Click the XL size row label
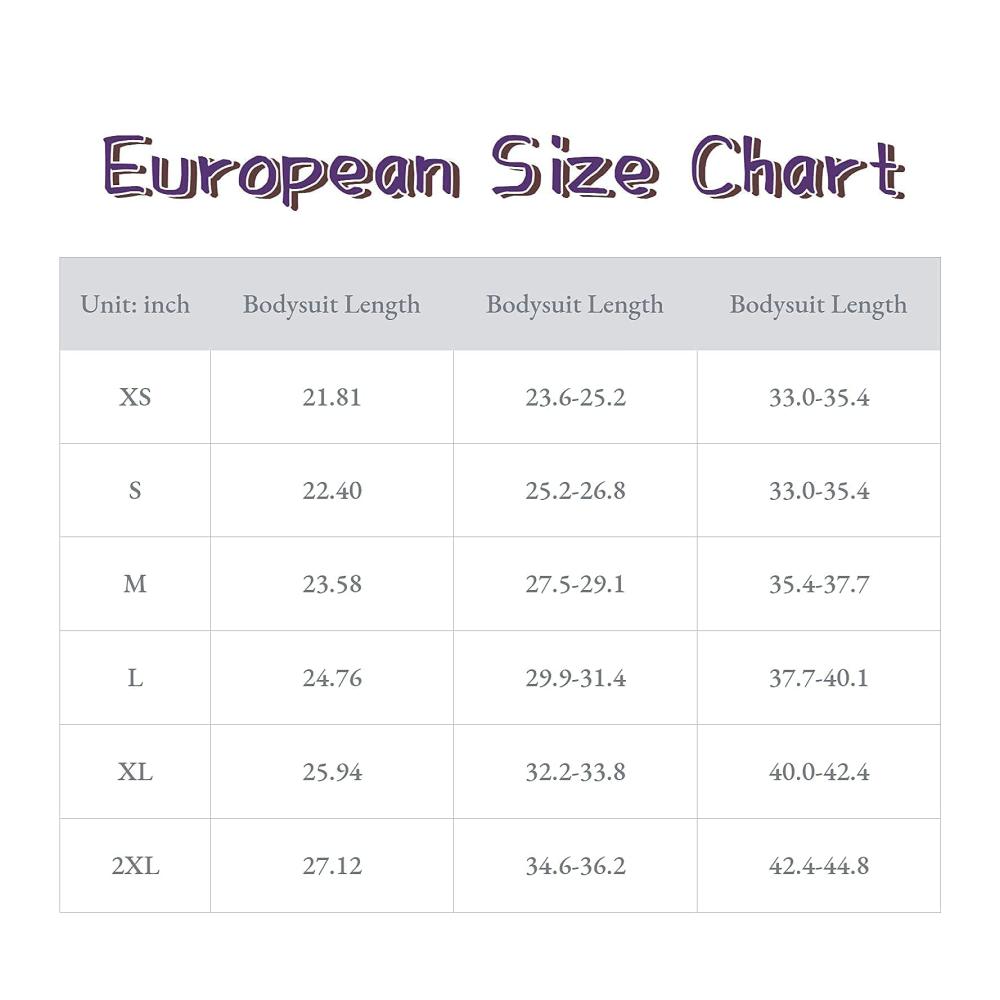Viewport: 1000px width, 1000px height. [x=135, y=772]
